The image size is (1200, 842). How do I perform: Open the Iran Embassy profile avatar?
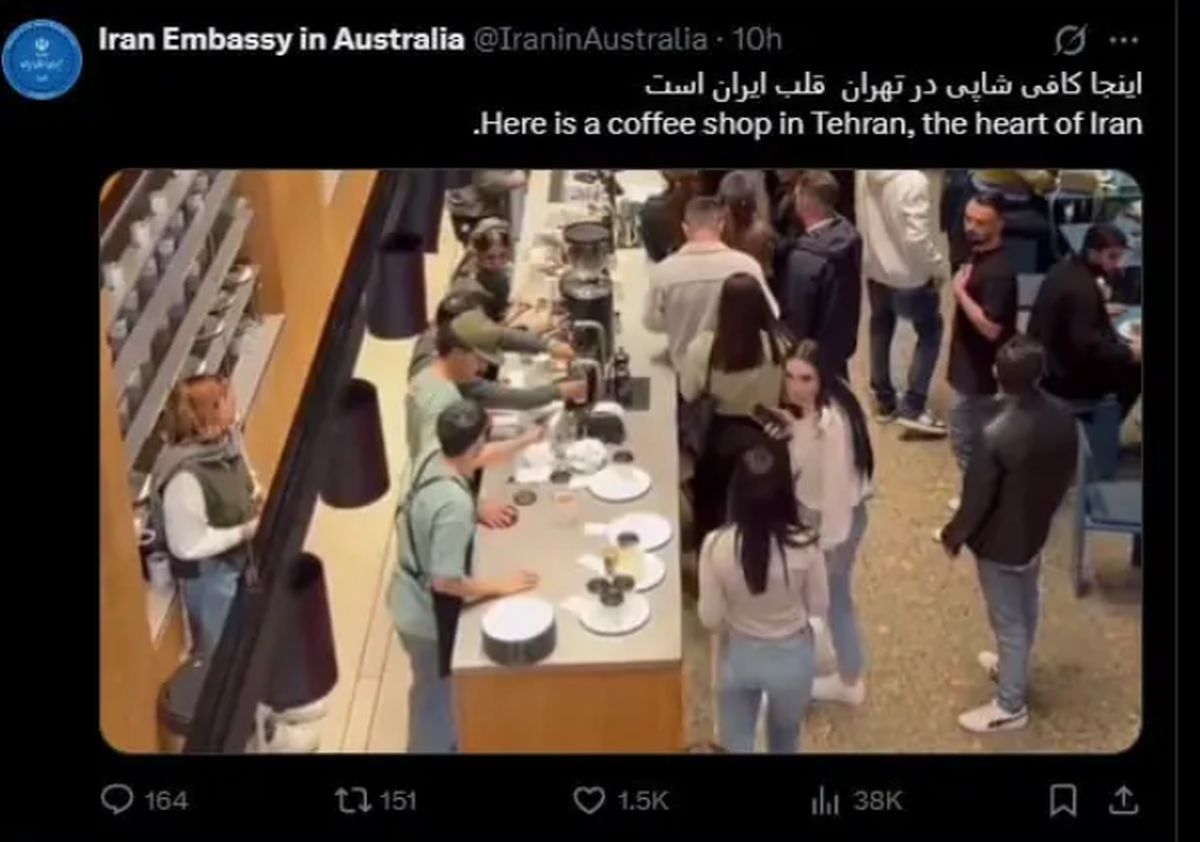click(x=42, y=58)
